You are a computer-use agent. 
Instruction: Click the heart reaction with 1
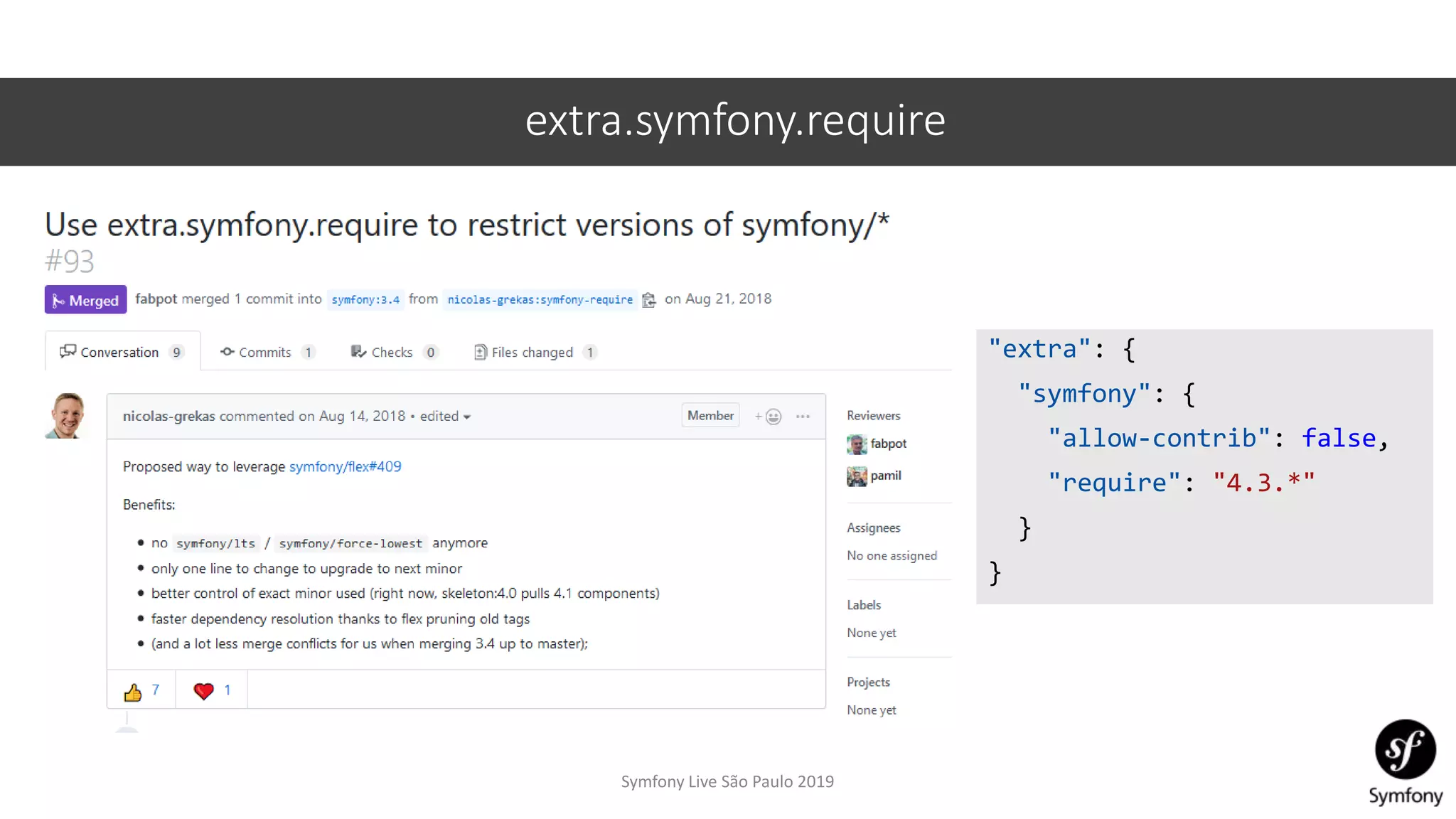212,690
